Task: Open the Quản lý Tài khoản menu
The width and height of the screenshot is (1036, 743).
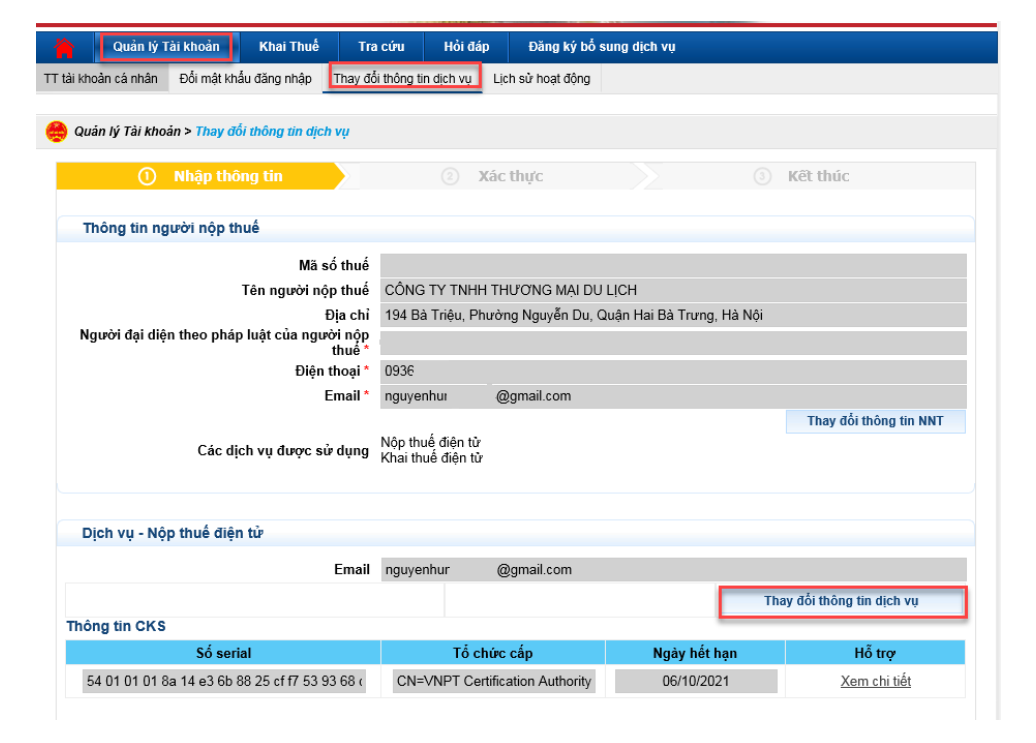Action: tap(166, 47)
